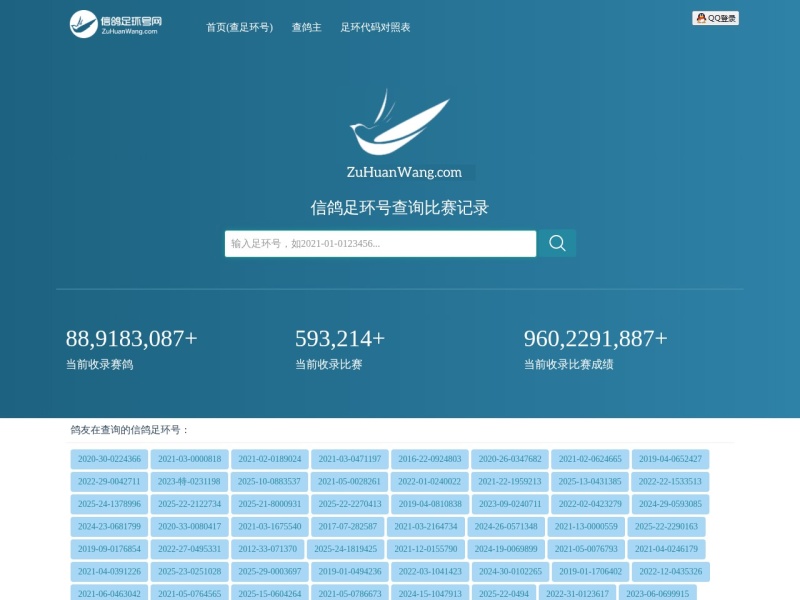Select tag 2025-22-2270413
800x600 pixels.
click(349, 504)
